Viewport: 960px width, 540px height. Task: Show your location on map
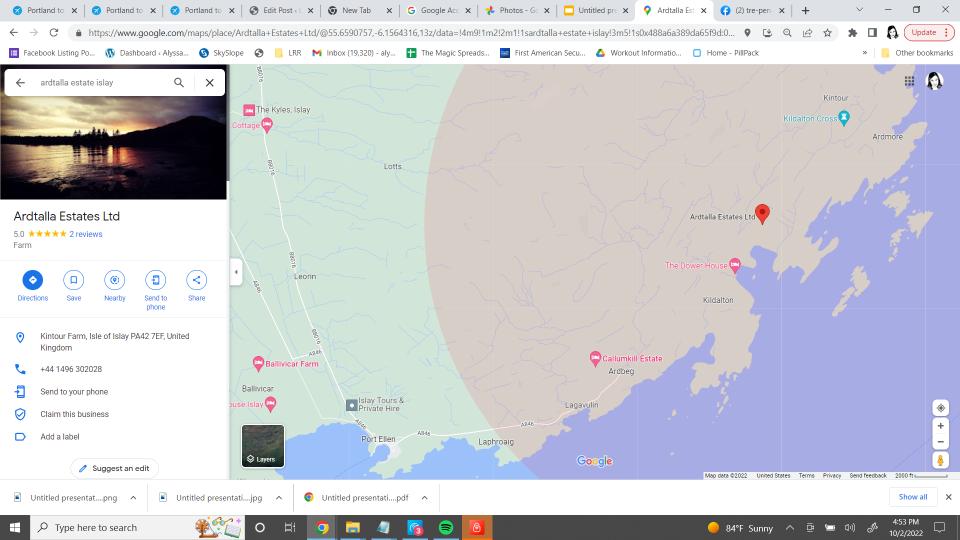(x=940, y=407)
